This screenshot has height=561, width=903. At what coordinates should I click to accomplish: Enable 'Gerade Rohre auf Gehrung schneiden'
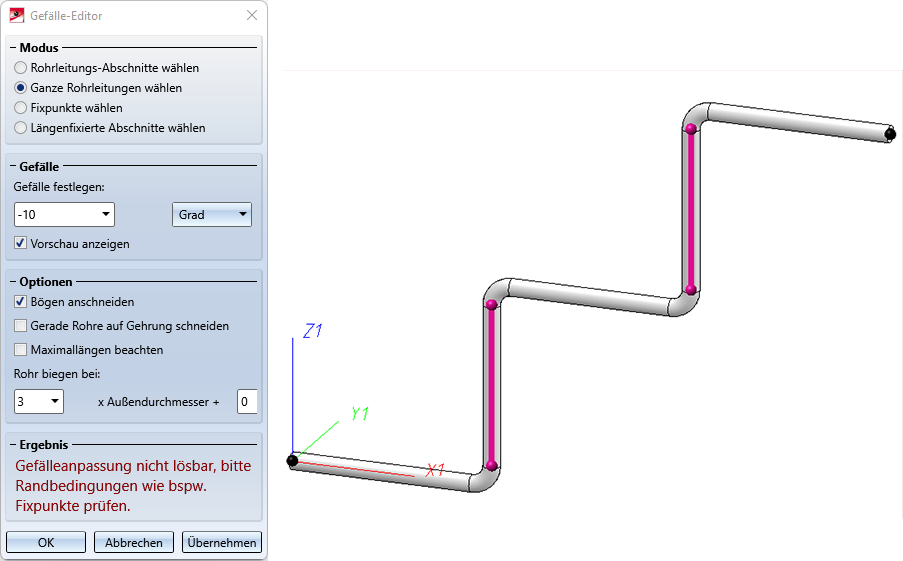pos(21,326)
